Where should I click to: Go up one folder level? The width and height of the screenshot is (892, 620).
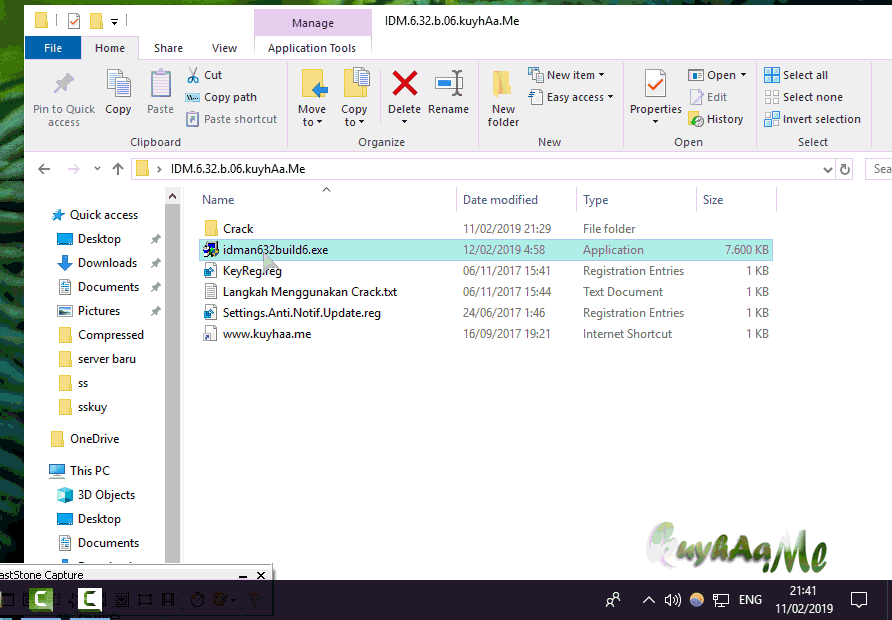(118, 169)
